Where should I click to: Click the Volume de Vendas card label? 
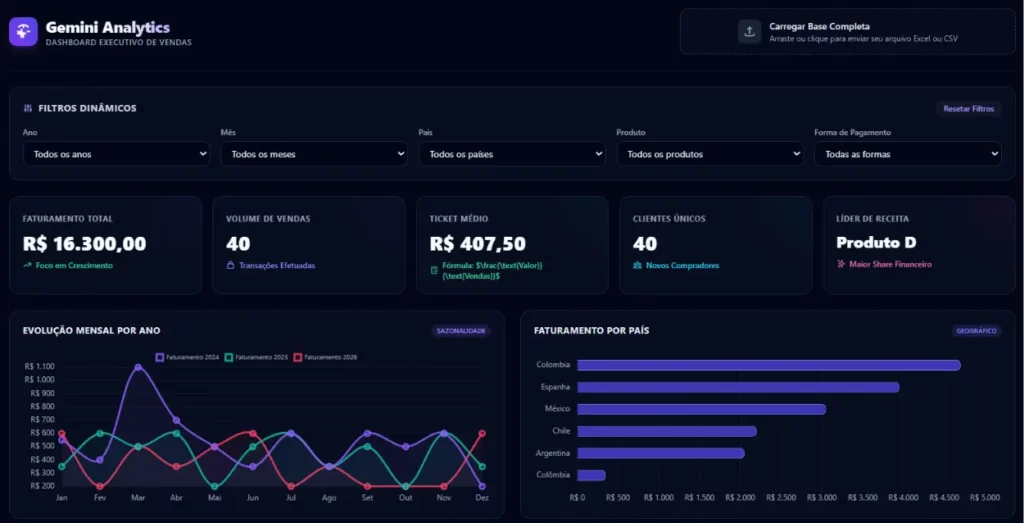[x=268, y=219]
